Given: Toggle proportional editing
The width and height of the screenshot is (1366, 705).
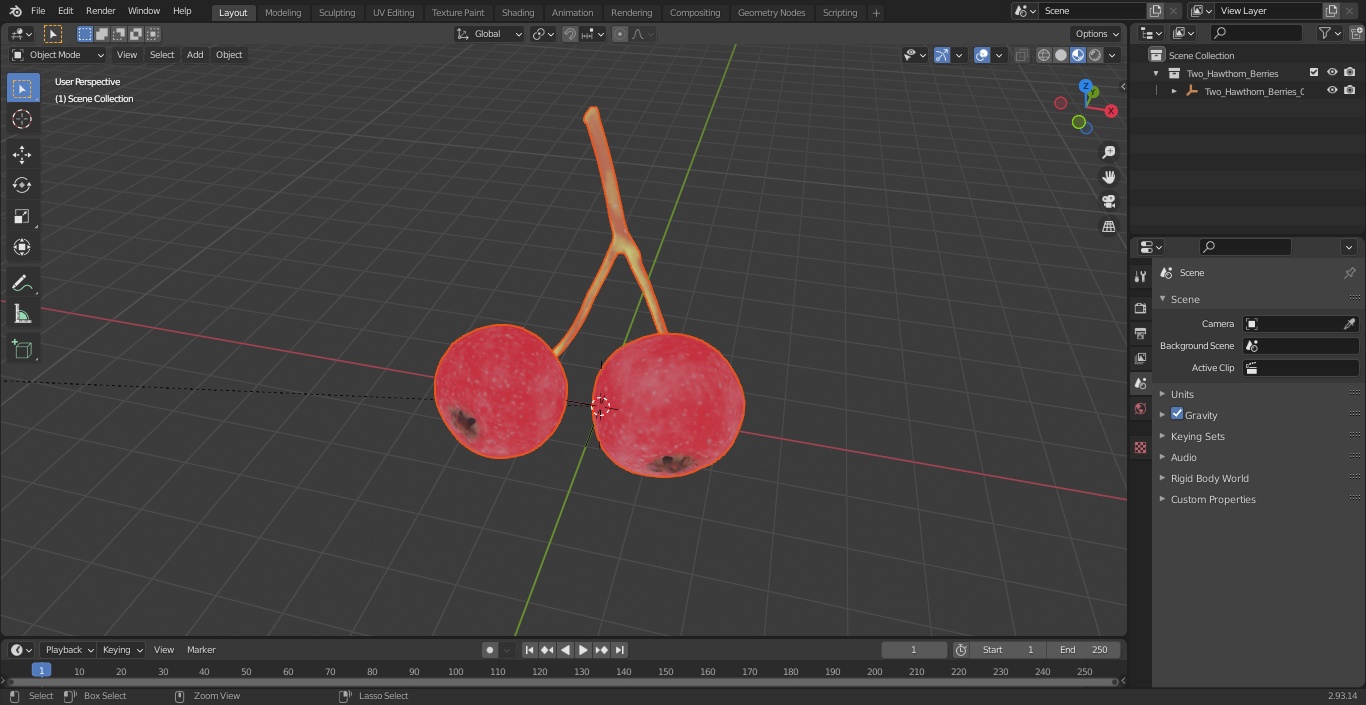Looking at the screenshot, I should tap(620, 34).
